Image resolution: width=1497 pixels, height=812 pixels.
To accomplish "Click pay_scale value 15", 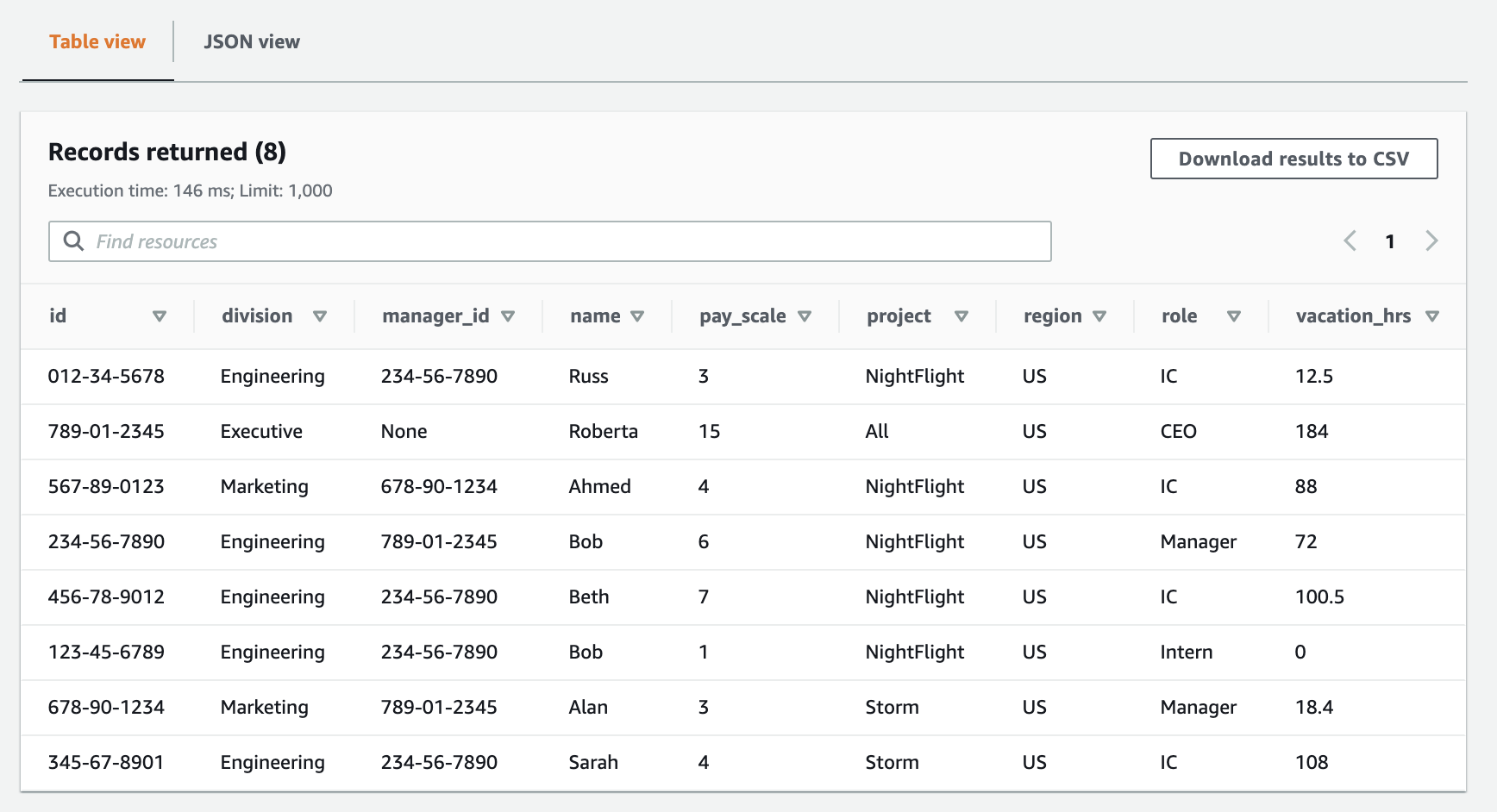I will point(709,431).
